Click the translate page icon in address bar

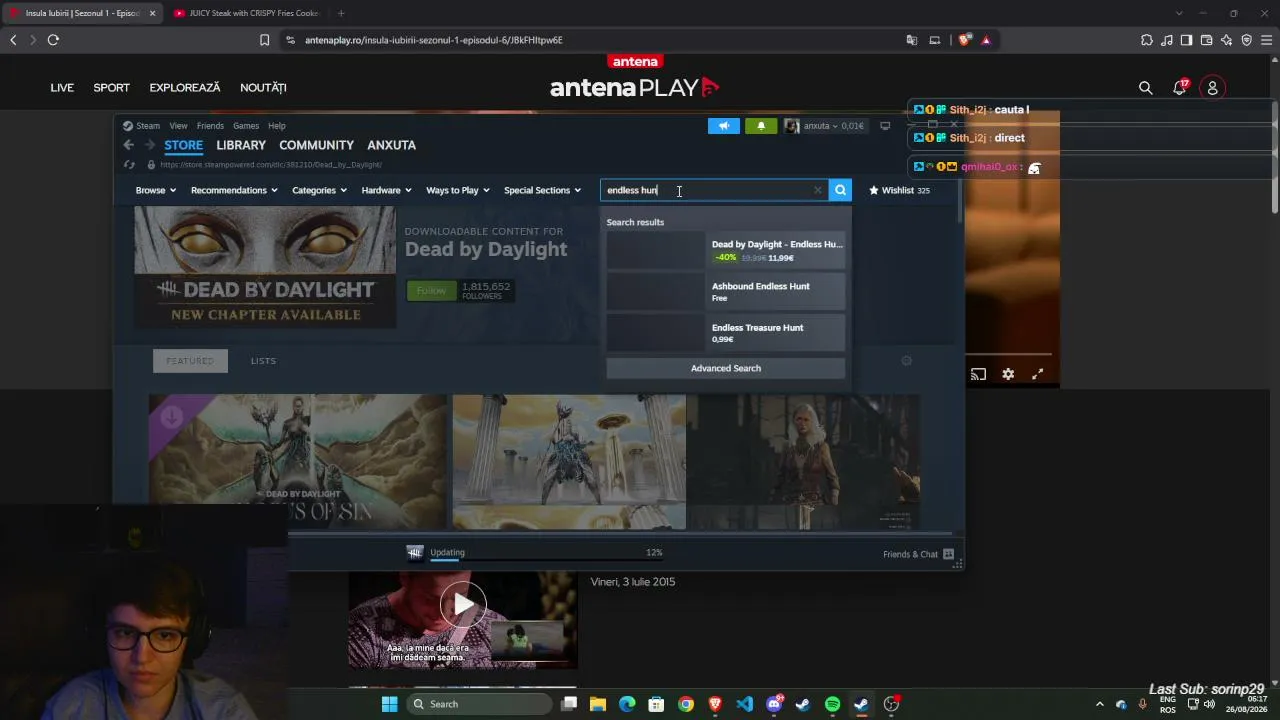tap(912, 40)
